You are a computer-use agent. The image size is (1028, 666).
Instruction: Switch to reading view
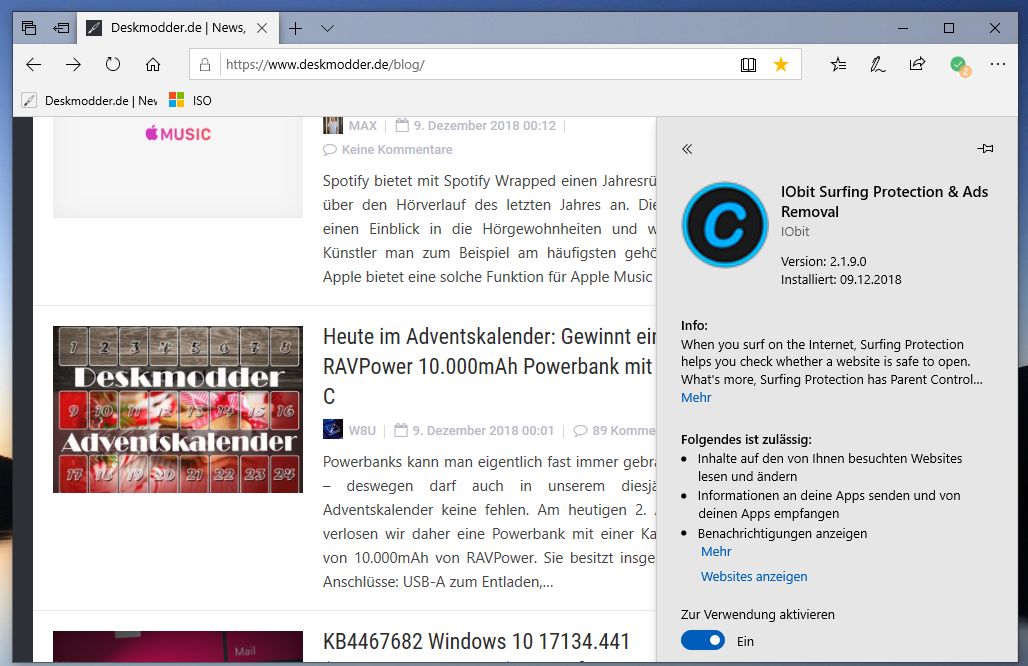coord(748,64)
